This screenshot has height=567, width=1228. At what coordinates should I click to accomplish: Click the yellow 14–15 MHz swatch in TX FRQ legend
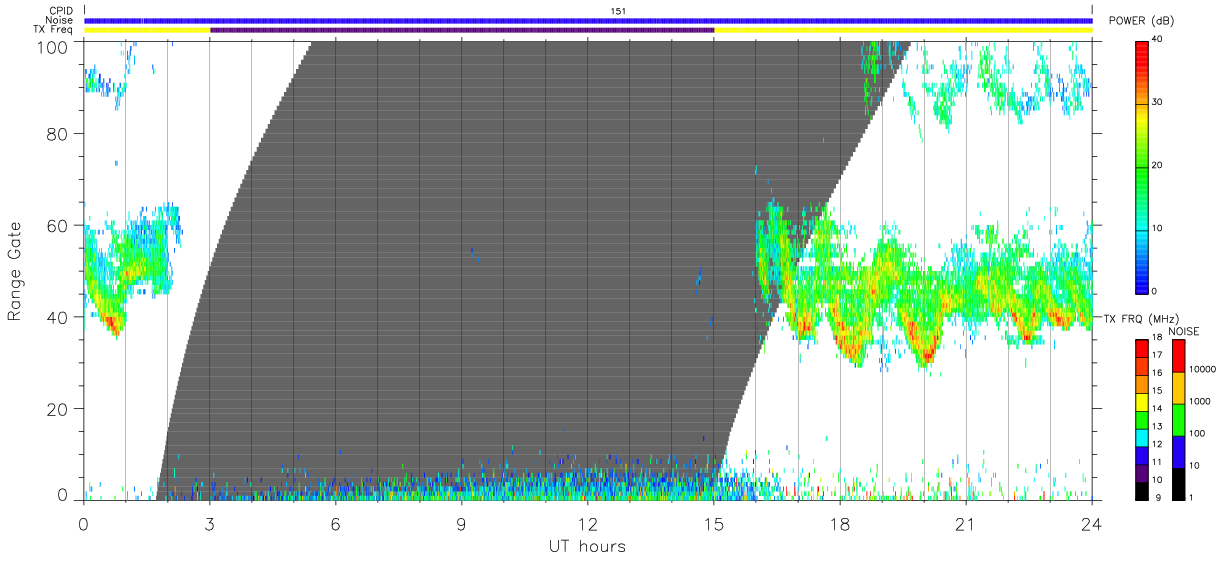click(x=1142, y=402)
